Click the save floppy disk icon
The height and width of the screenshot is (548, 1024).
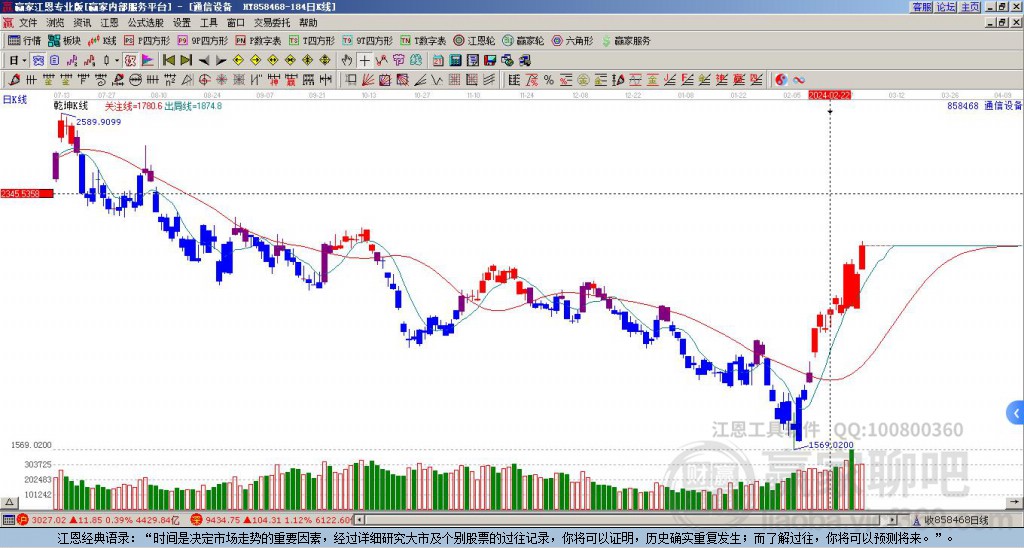490,60
